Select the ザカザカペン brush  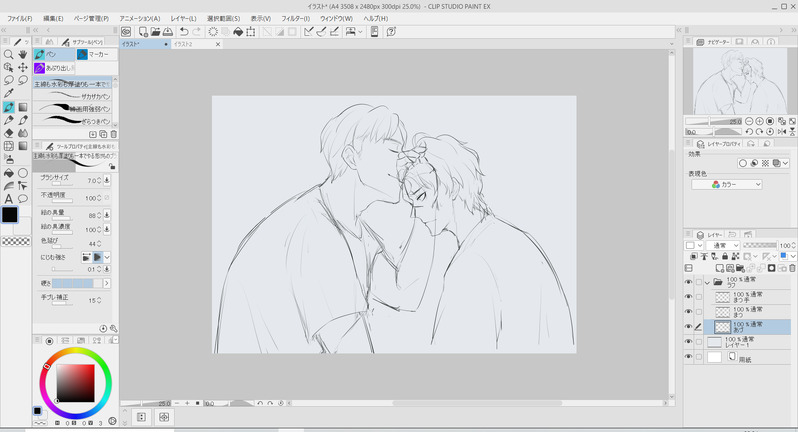[x=73, y=96]
